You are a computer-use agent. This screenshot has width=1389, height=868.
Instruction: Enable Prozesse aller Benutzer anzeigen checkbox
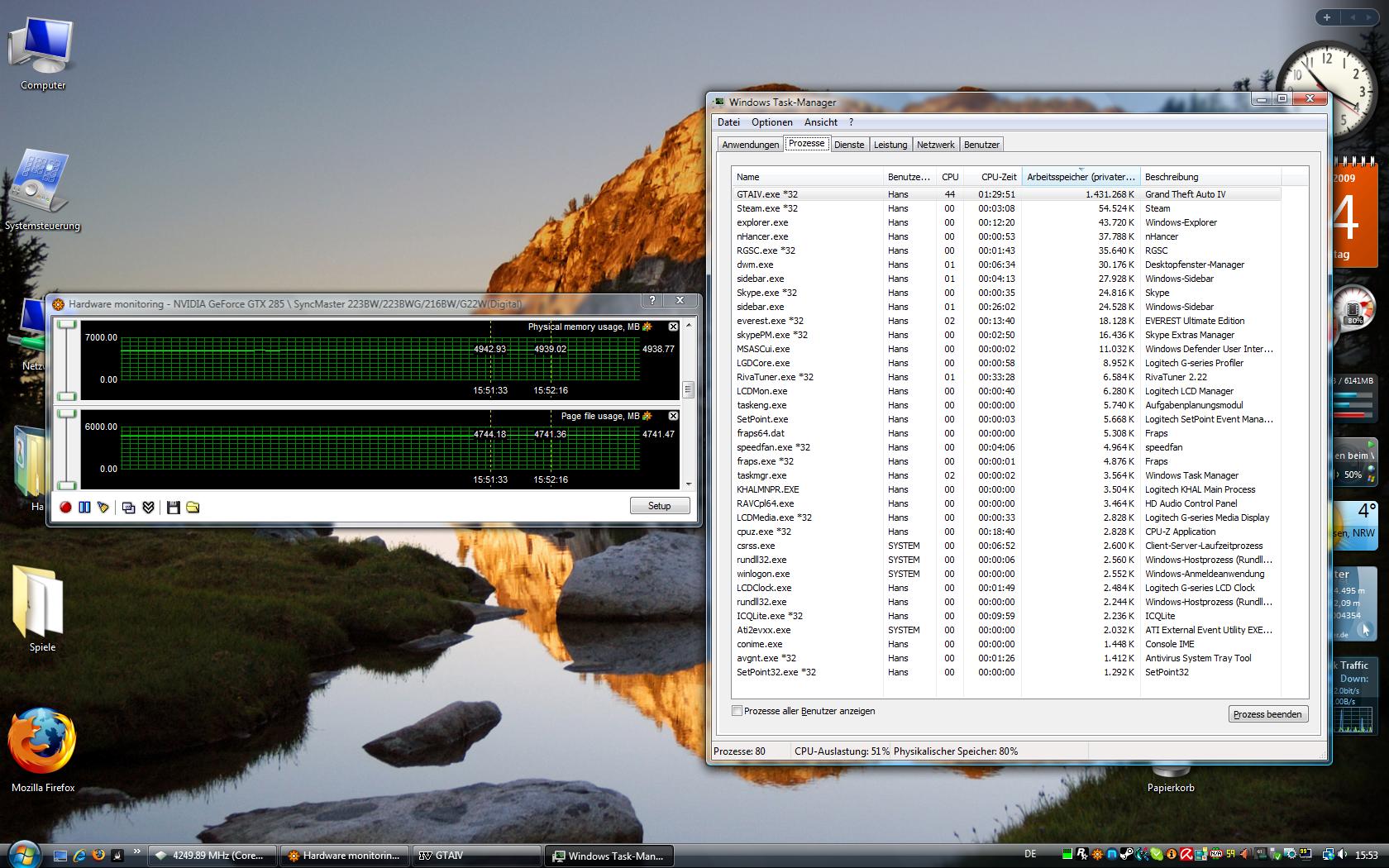click(737, 711)
